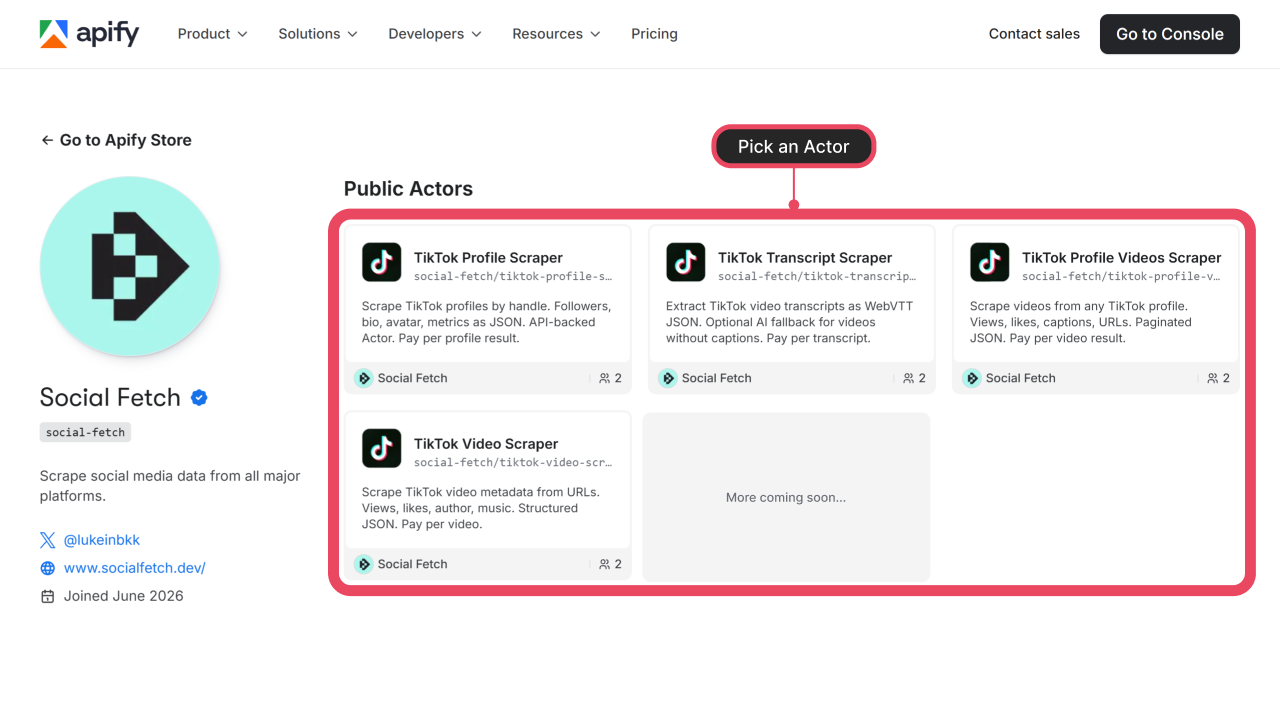Open TikTok Video Scraper title

(x=486, y=444)
